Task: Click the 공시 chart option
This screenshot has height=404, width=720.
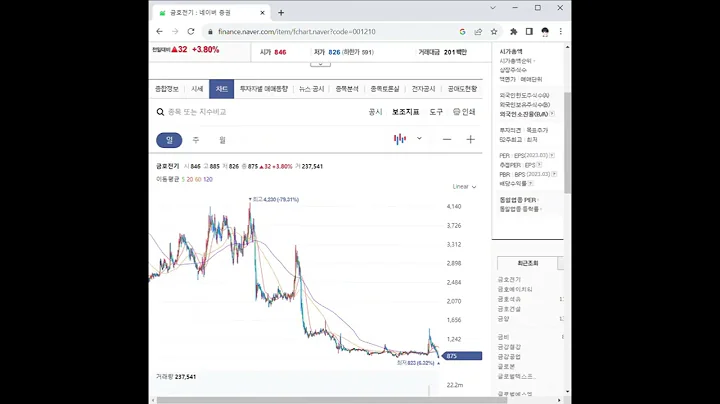Action: coord(376,112)
